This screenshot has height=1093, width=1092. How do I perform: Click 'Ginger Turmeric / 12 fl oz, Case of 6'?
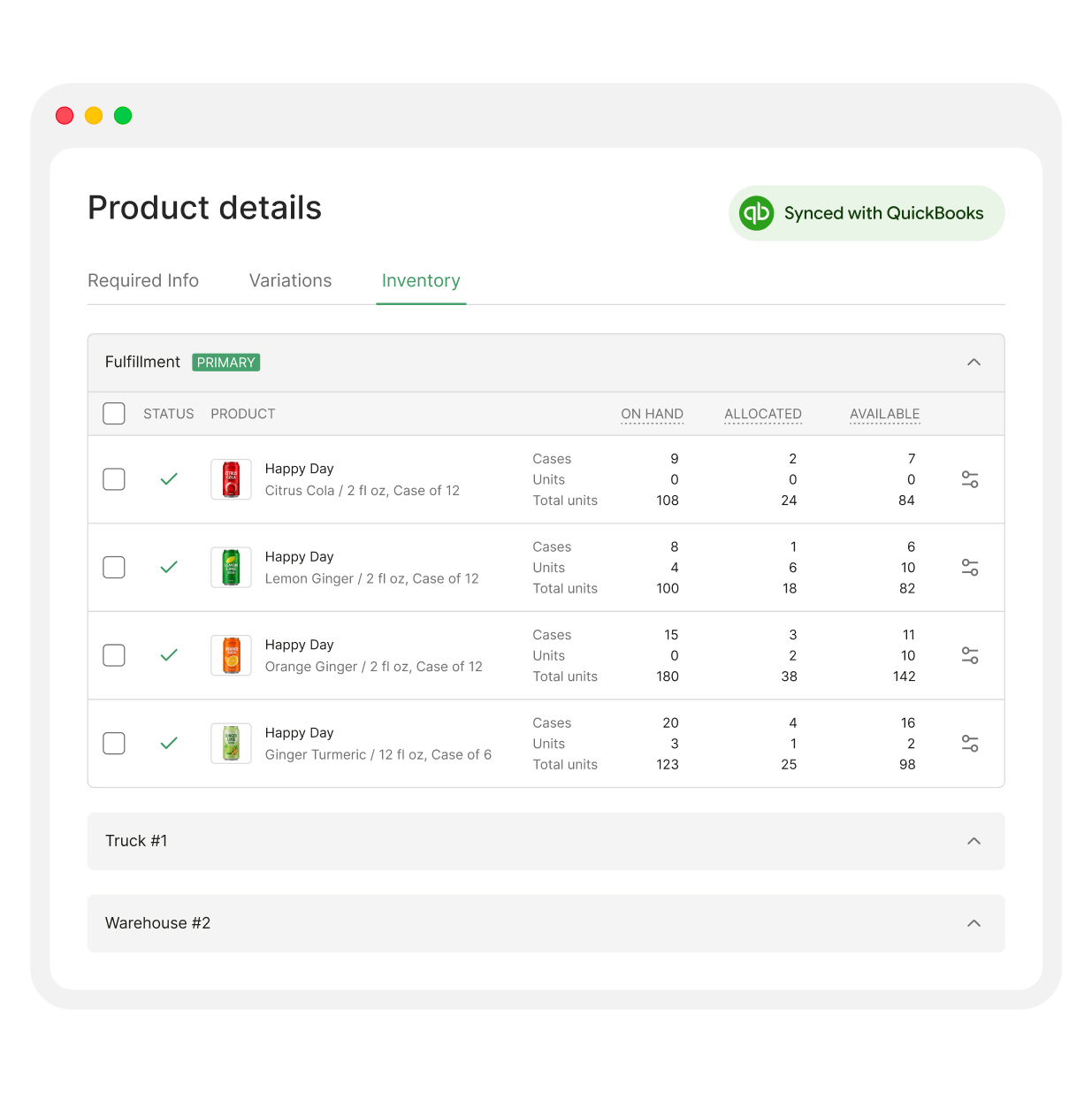pos(378,754)
